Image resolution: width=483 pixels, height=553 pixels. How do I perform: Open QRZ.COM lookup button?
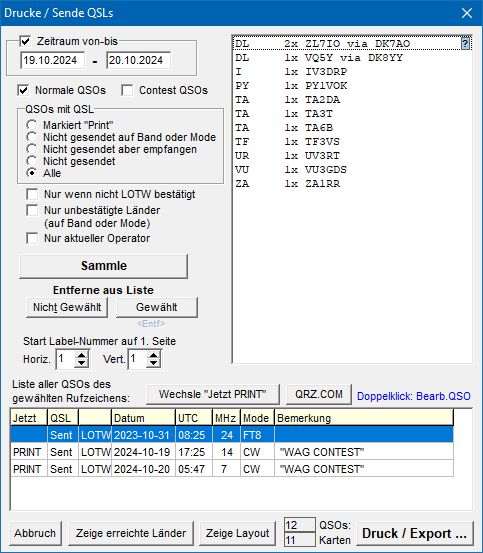[x=319, y=394]
